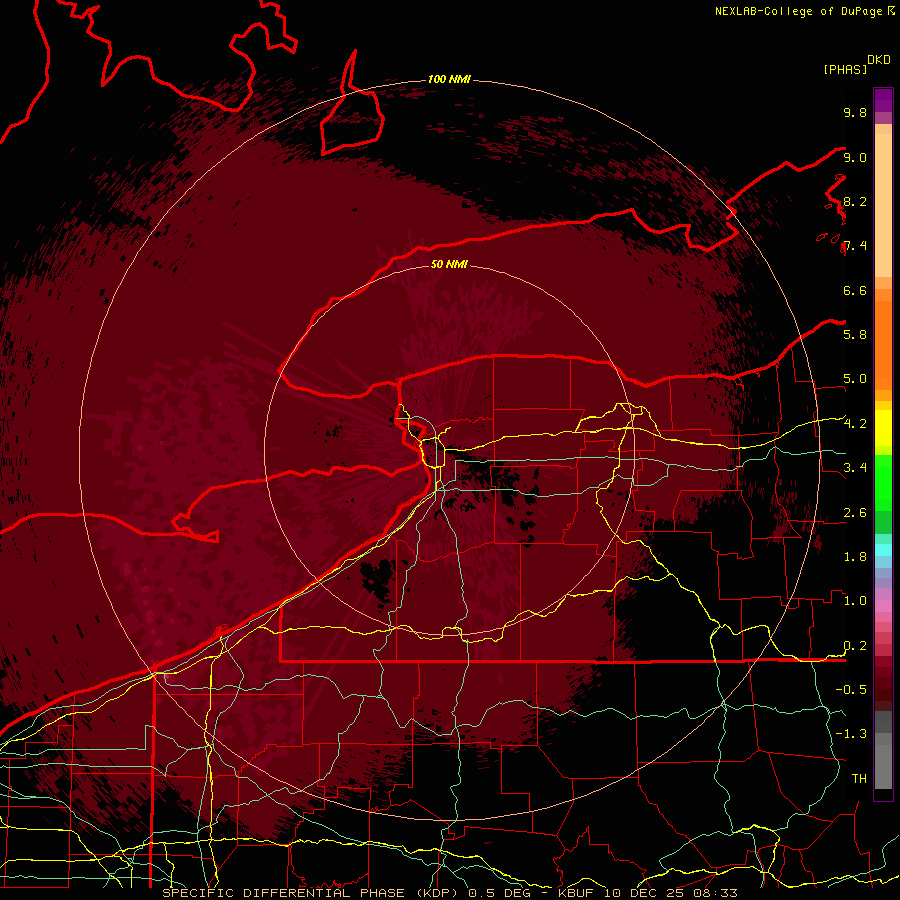
Task: Select the 4.2 legend value
Action: [855, 424]
